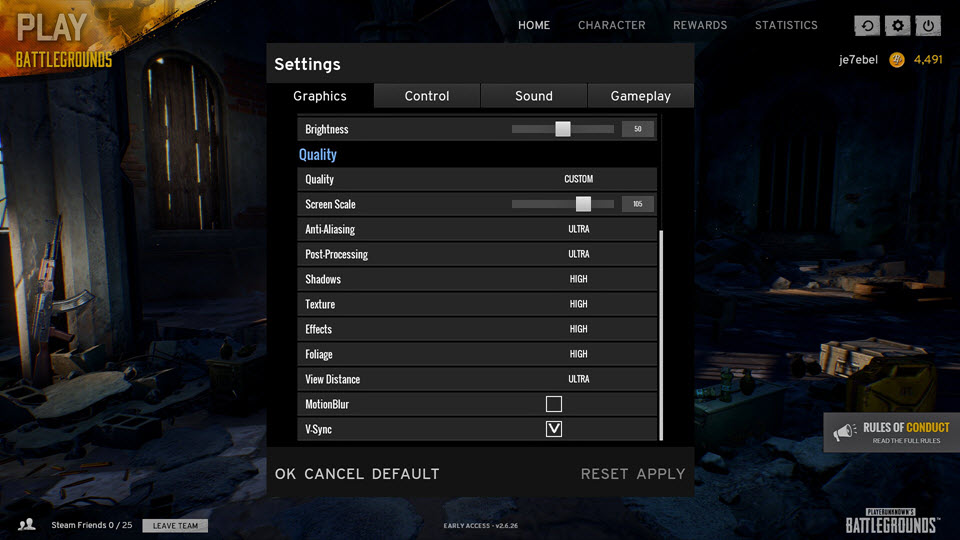Click the Screen Scale slider handle
The width and height of the screenshot is (960, 540).
click(583, 204)
